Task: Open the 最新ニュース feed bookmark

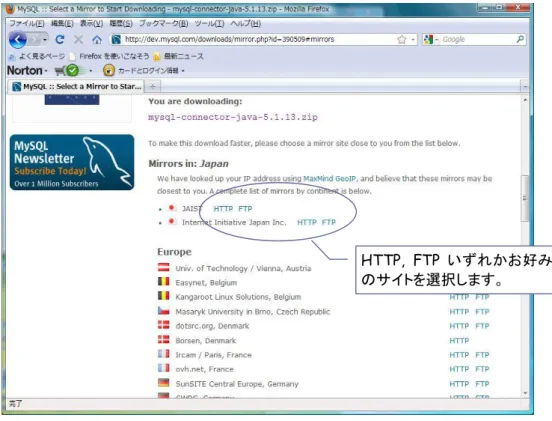Action: click(179, 56)
